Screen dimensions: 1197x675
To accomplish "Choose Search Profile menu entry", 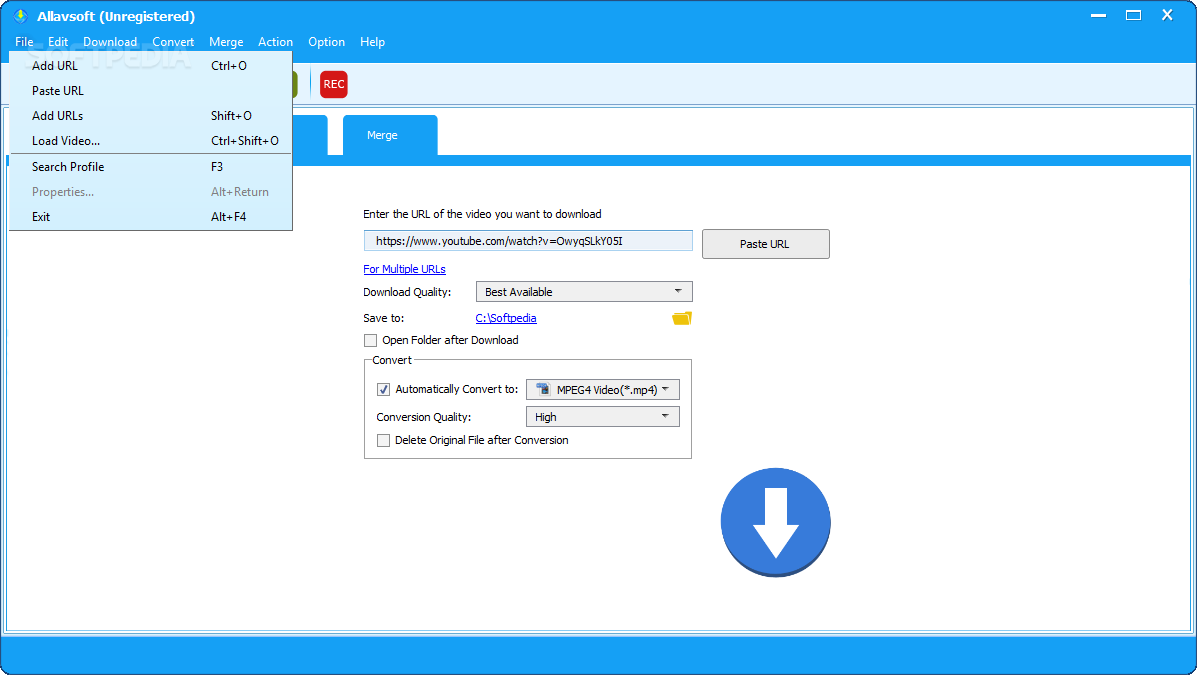I will 150,166.
